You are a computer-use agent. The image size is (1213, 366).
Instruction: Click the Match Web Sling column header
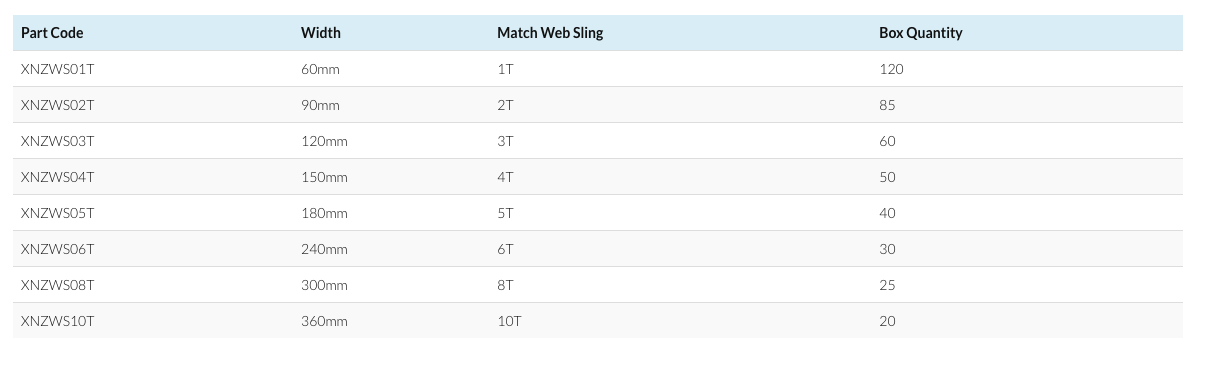click(x=550, y=33)
